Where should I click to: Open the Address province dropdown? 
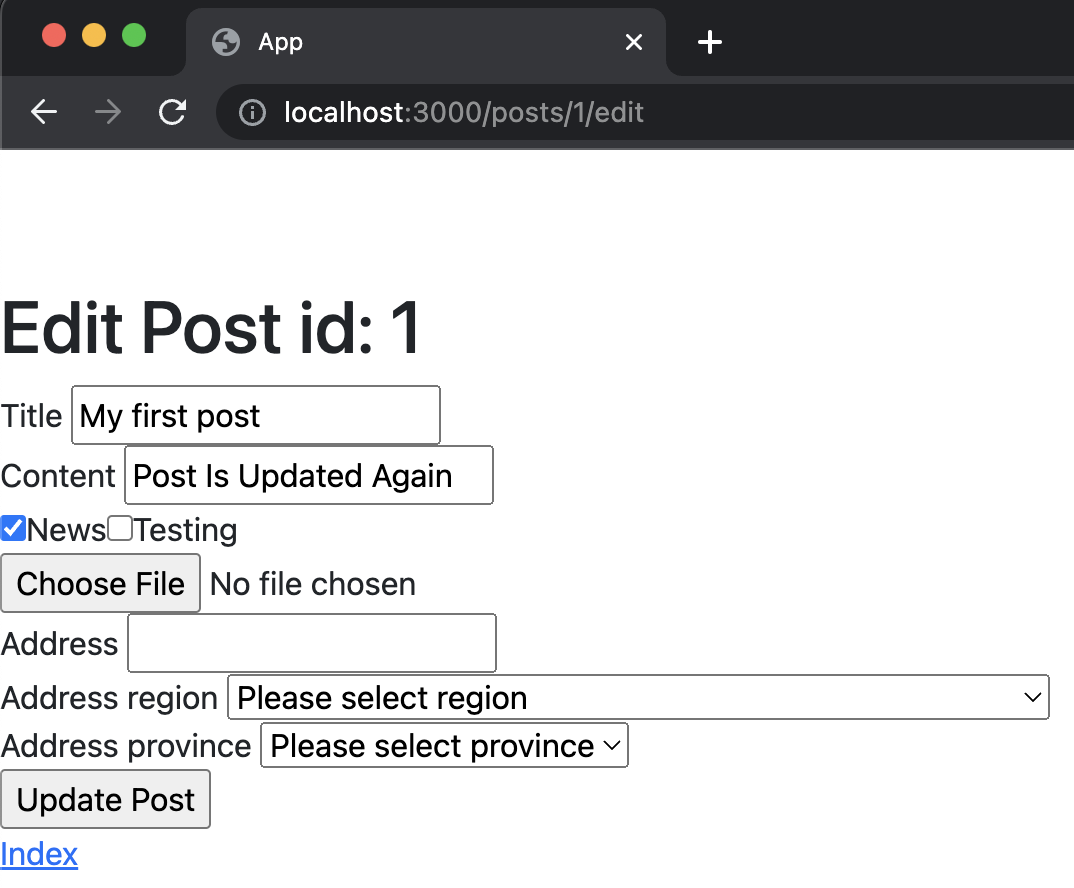pyautogui.click(x=444, y=746)
